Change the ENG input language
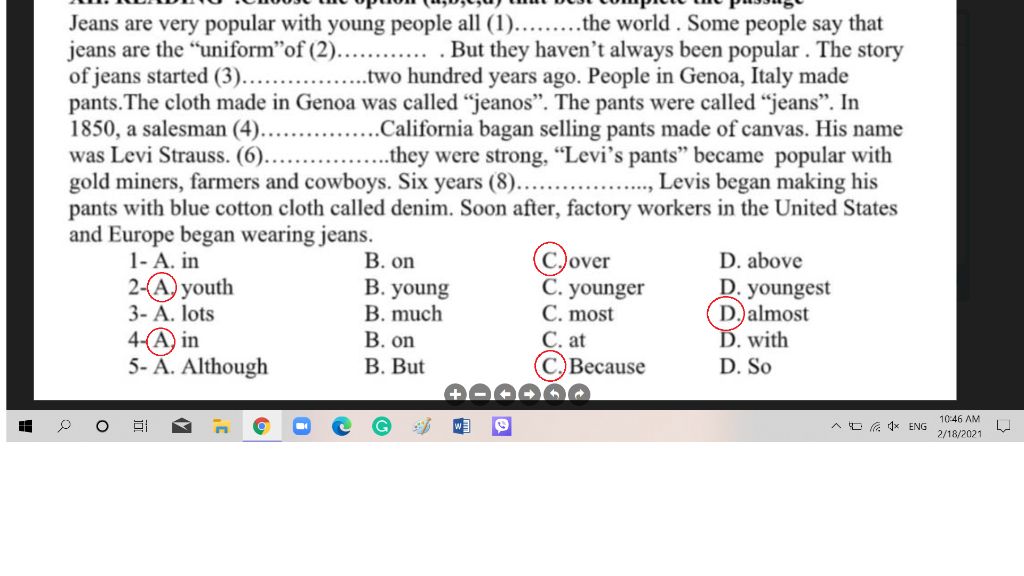The image size is (1024, 576). [x=918, y=426]
